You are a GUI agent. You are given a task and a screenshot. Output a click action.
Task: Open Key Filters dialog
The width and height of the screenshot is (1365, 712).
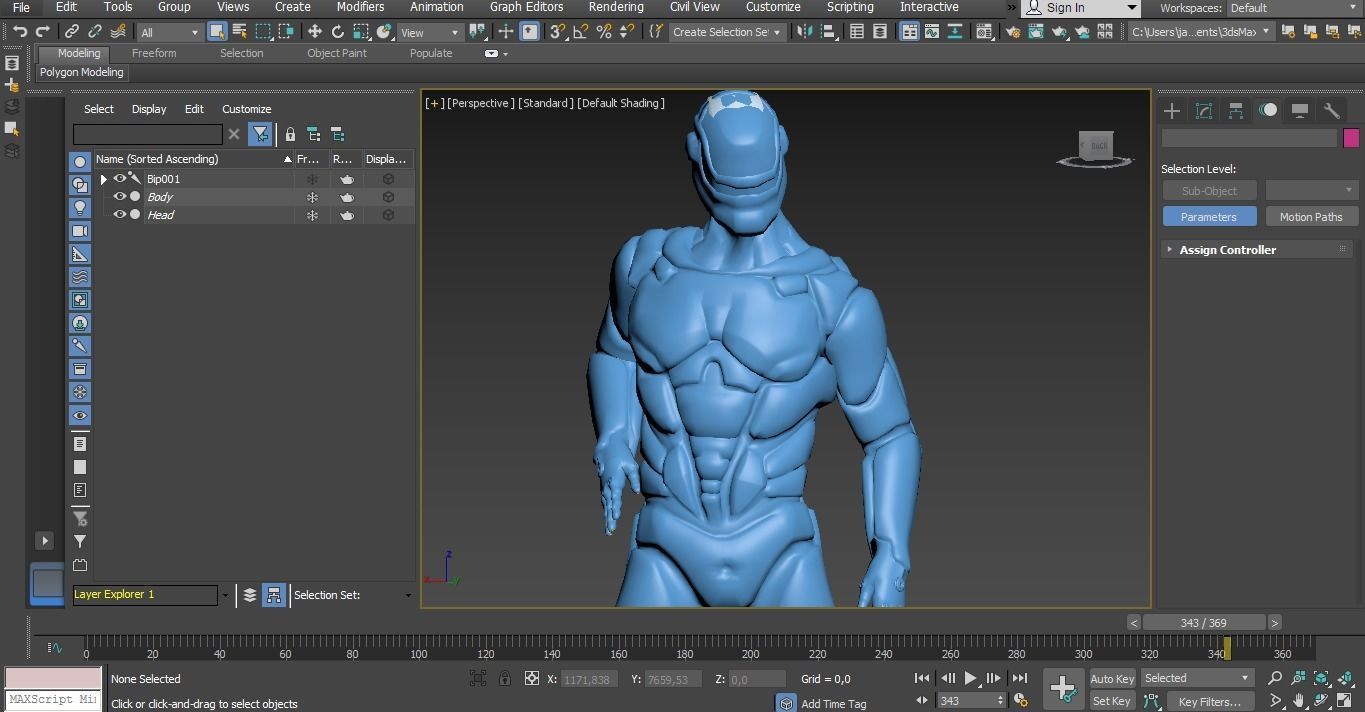1209,701
